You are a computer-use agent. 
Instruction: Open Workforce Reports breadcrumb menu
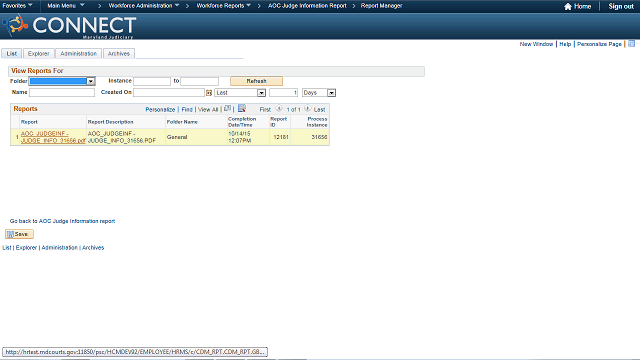223,6
